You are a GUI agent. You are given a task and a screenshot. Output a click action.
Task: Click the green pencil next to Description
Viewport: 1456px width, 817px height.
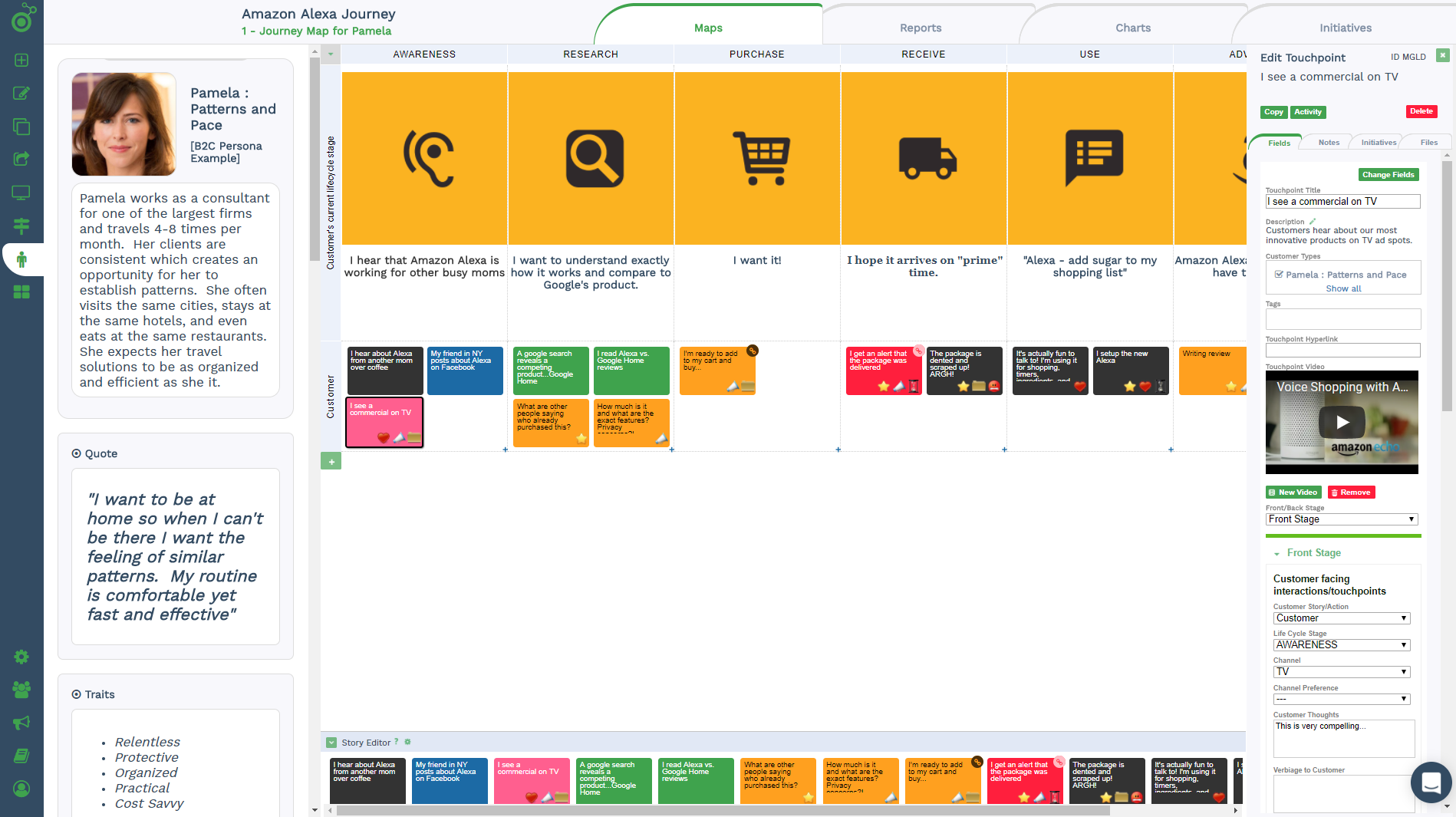coord(1313,221)
